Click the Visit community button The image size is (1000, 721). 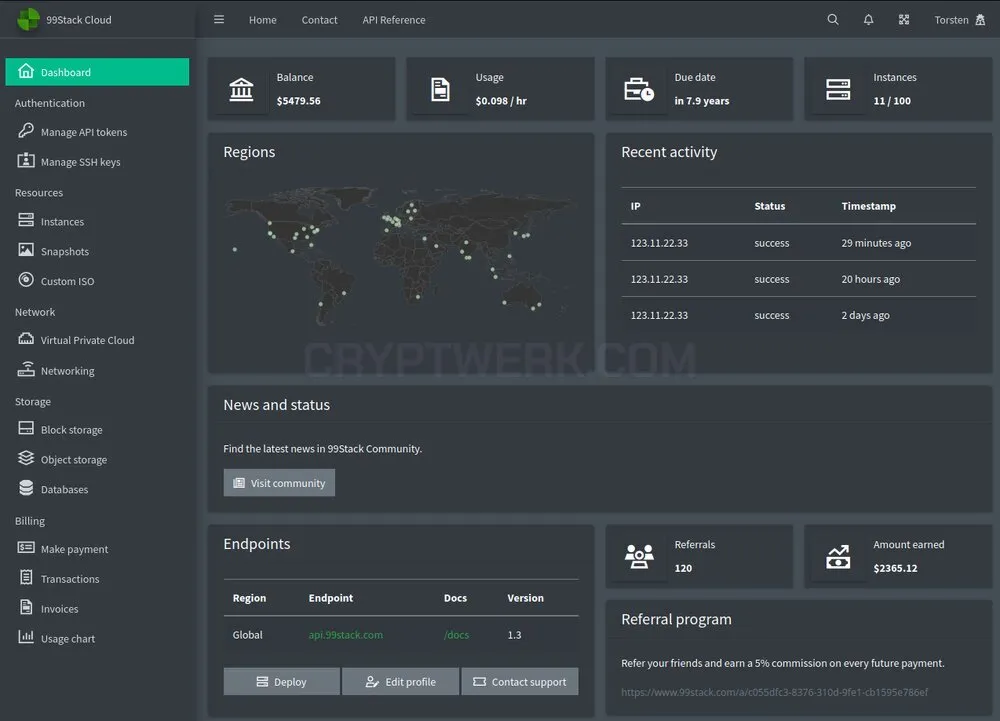click(x=279, y=483)
